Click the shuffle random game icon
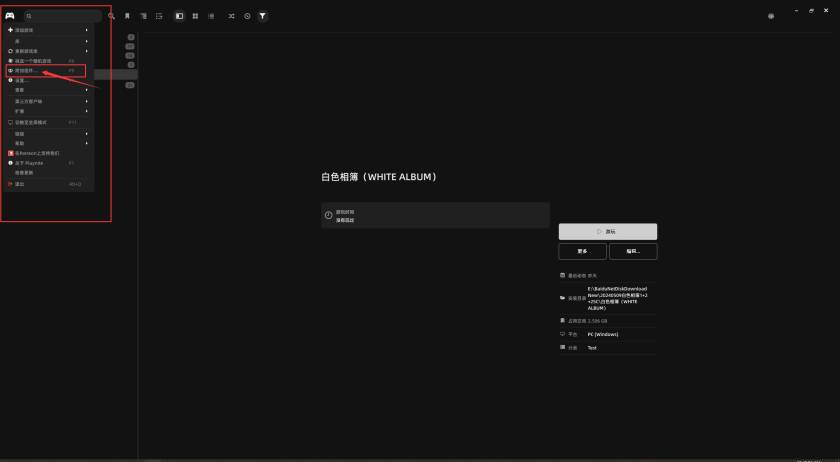 (232, 16)
